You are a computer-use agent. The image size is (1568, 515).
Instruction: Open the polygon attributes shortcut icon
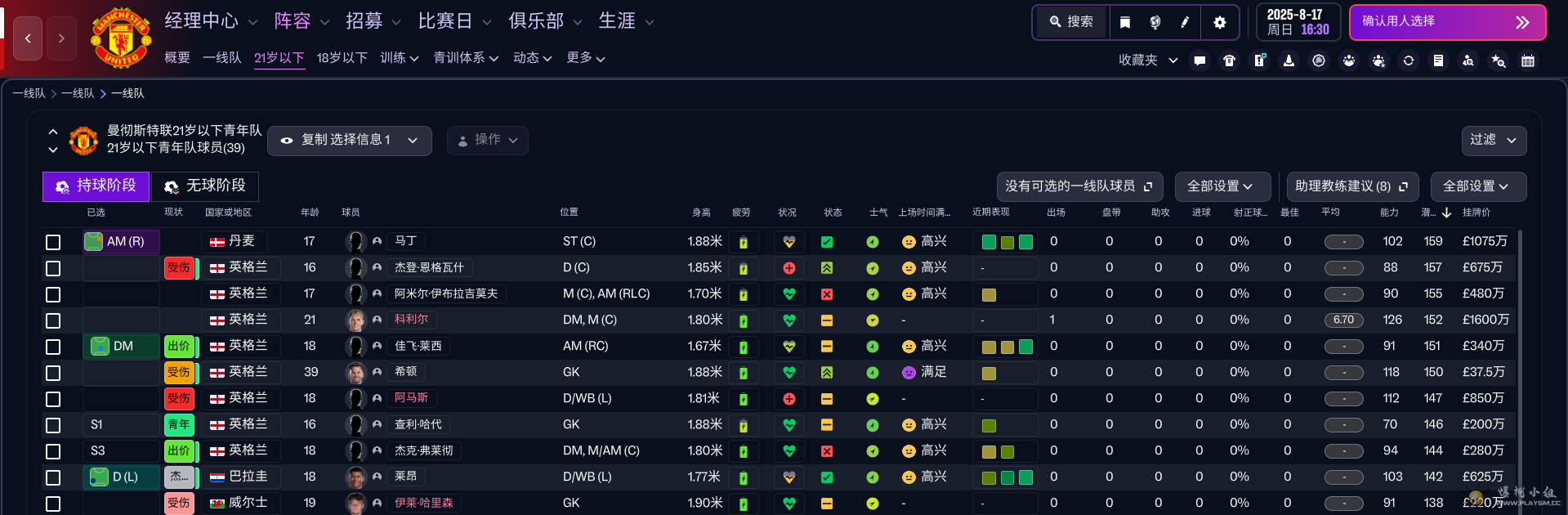point(1319,60)
